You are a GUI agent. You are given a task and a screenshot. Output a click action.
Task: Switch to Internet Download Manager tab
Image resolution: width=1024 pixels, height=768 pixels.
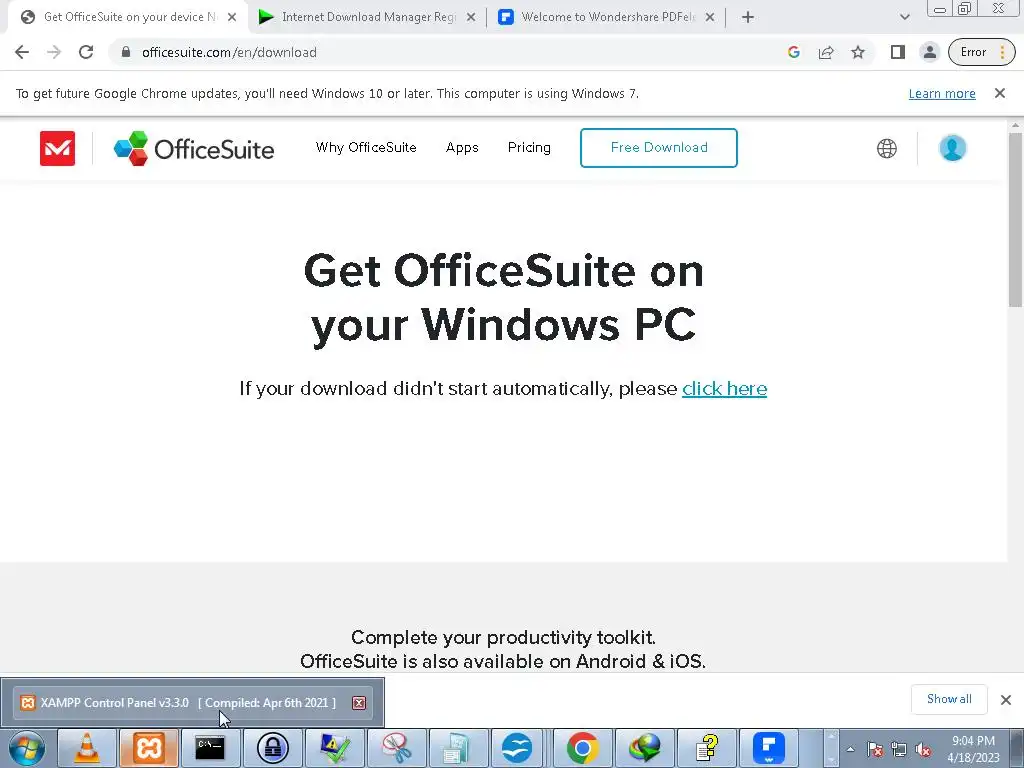[x=367, y=17]
